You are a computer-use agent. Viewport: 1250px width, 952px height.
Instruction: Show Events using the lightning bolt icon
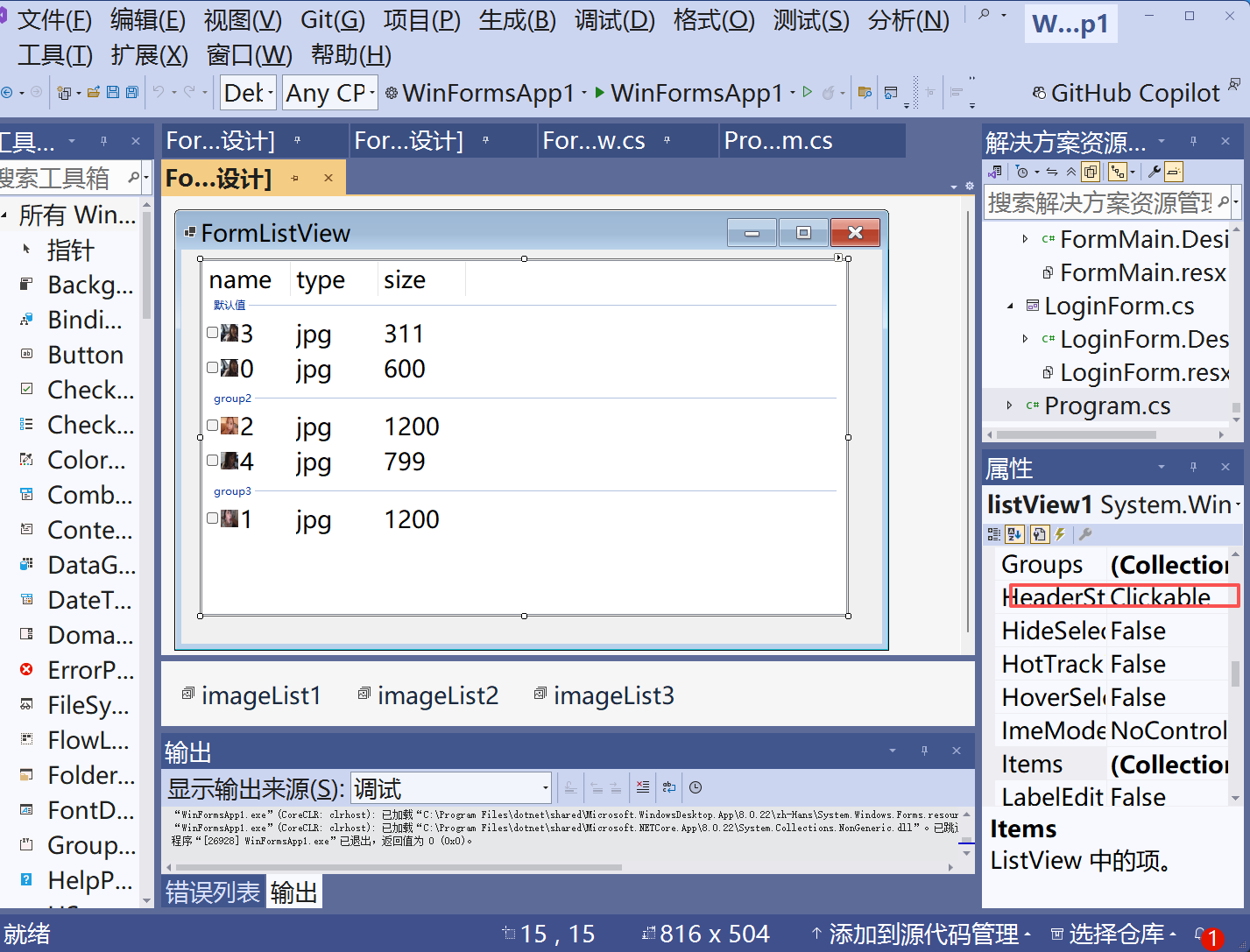click(1061, 534)
